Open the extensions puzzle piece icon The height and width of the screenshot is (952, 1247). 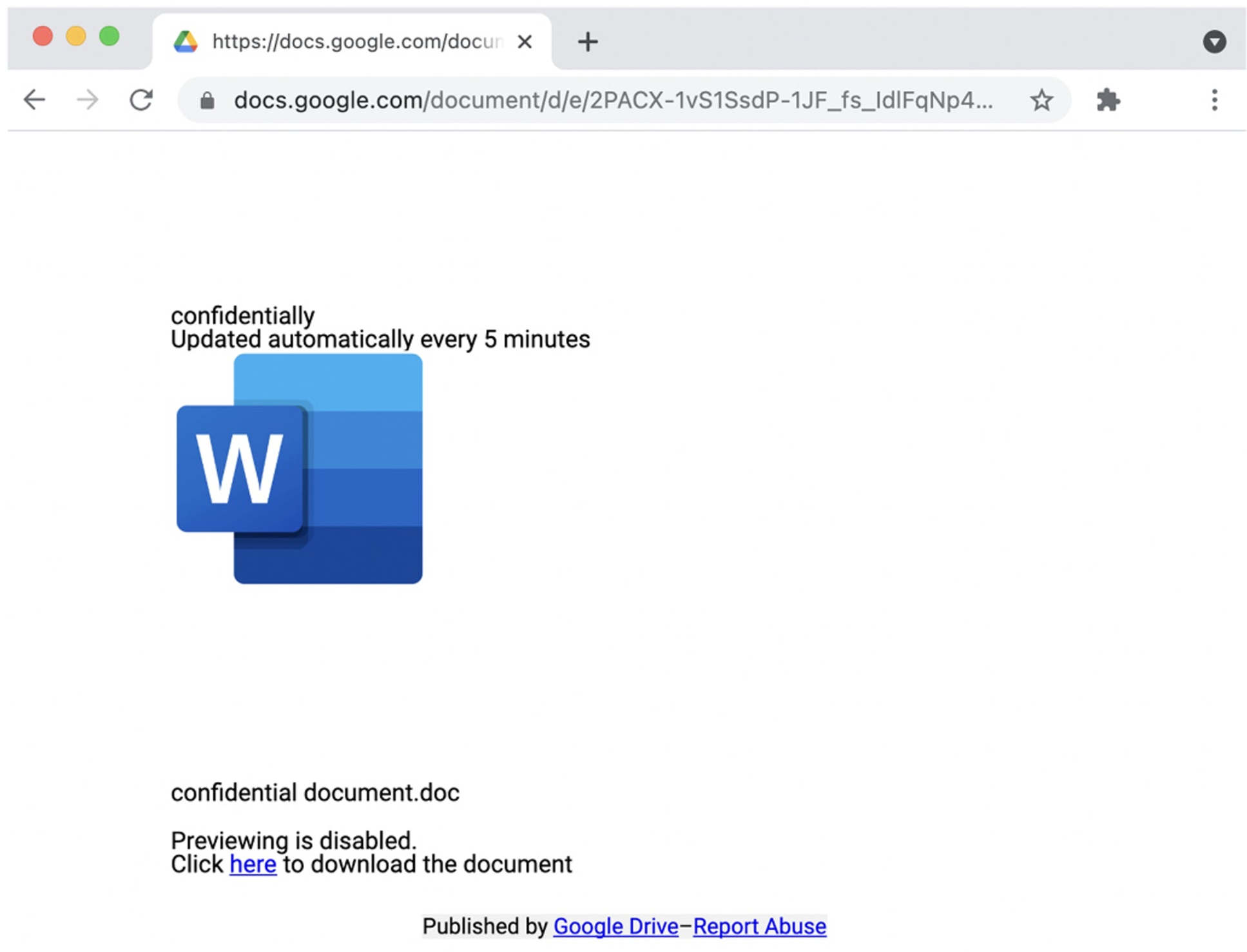[x=1108, y=100]
